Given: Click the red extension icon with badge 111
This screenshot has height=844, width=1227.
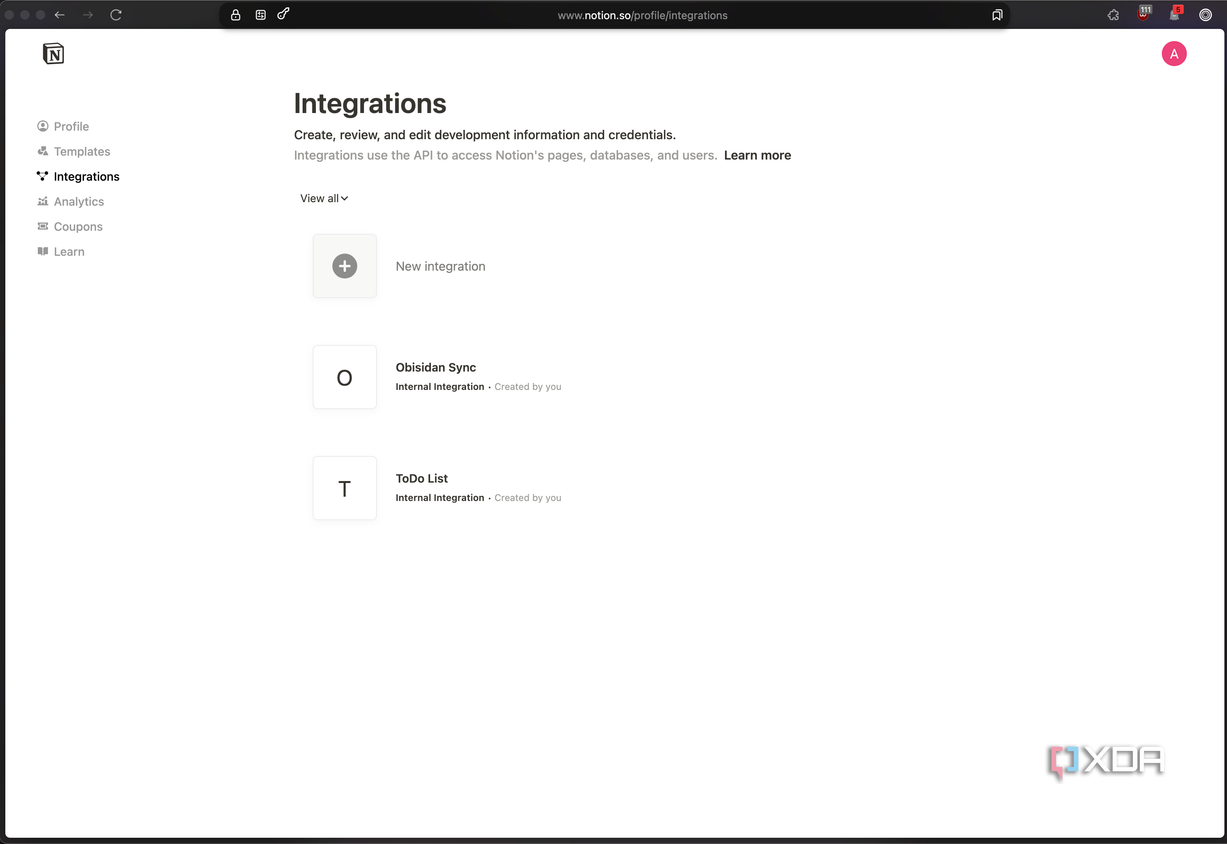Looking at the screenshot, I should (x=1144, y=13).
